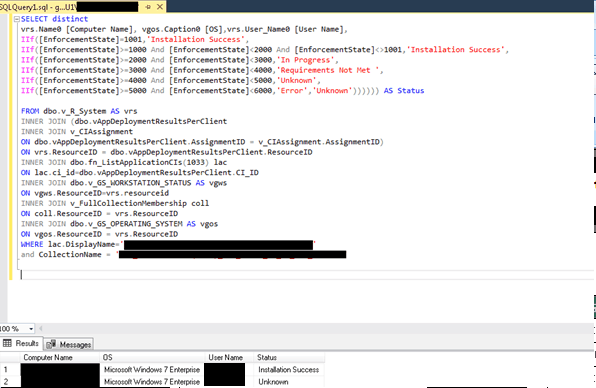Select the OS column header in results
This screenshot has width=596, height=388.
[x=152, y=357]
